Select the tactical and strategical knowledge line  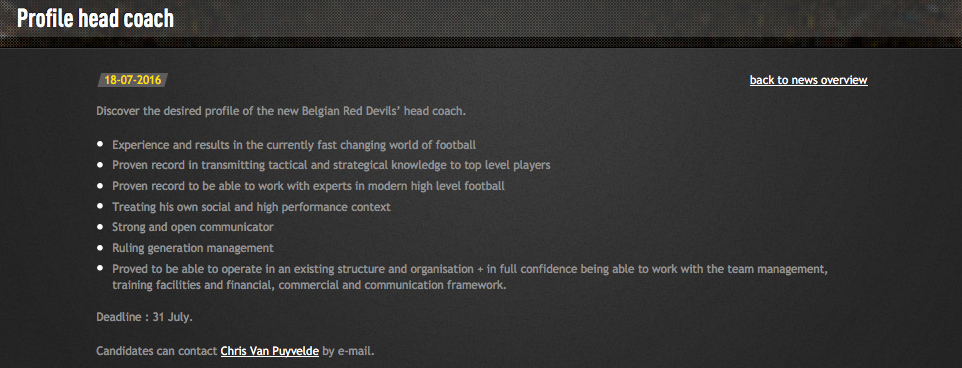pyautogui.click(x=331, y=165)
